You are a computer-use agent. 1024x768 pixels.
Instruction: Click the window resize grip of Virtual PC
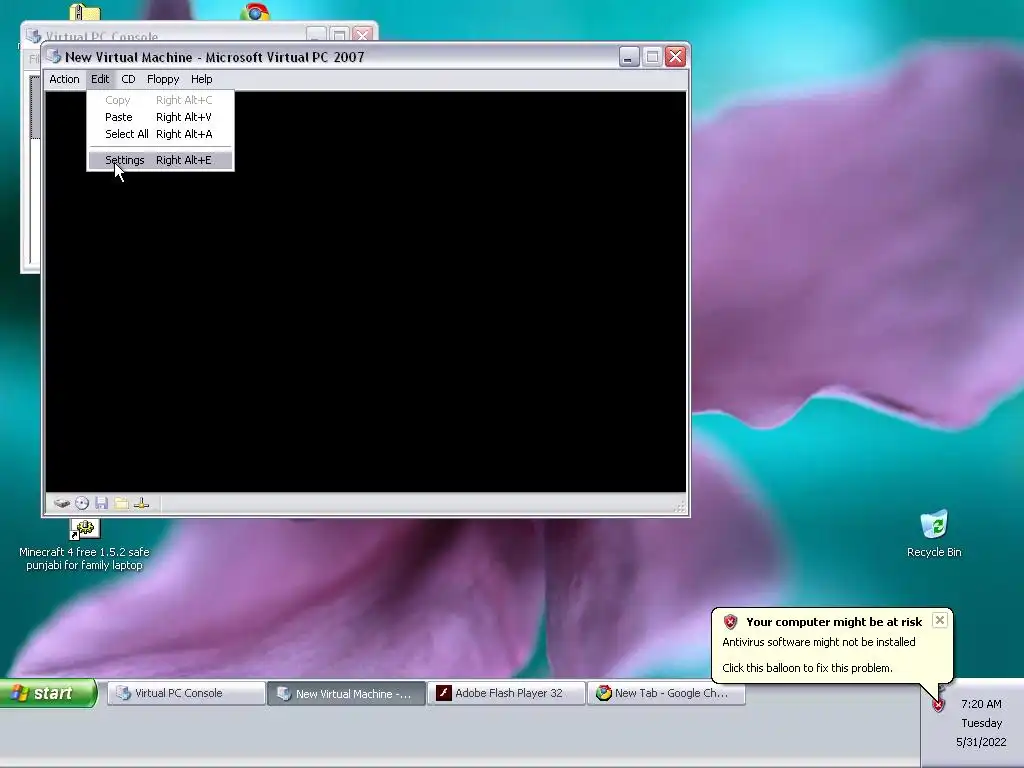point(680,507)
